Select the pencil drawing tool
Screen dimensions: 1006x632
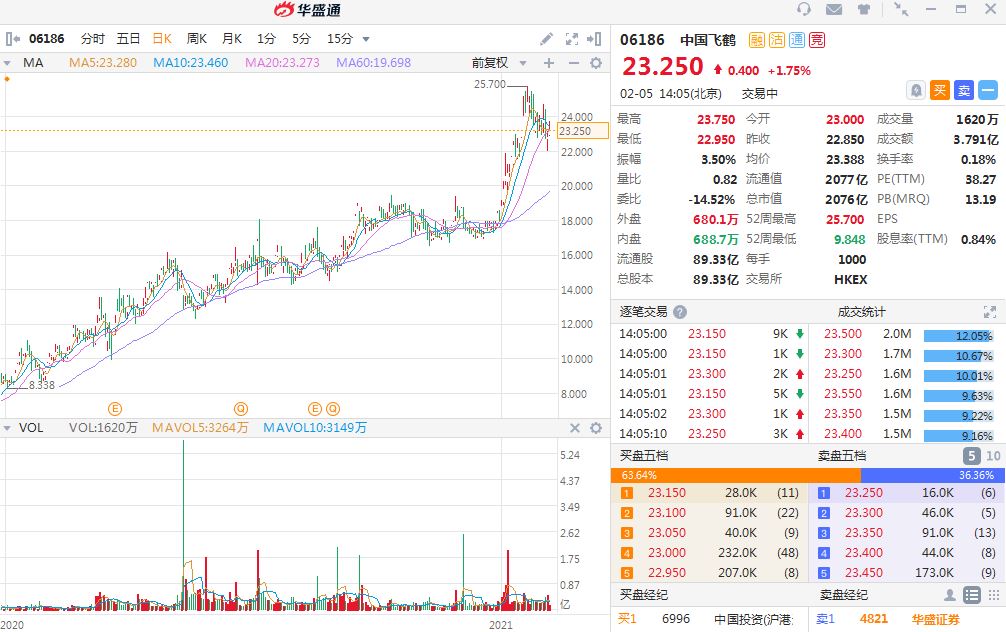(x=546, y=39)
